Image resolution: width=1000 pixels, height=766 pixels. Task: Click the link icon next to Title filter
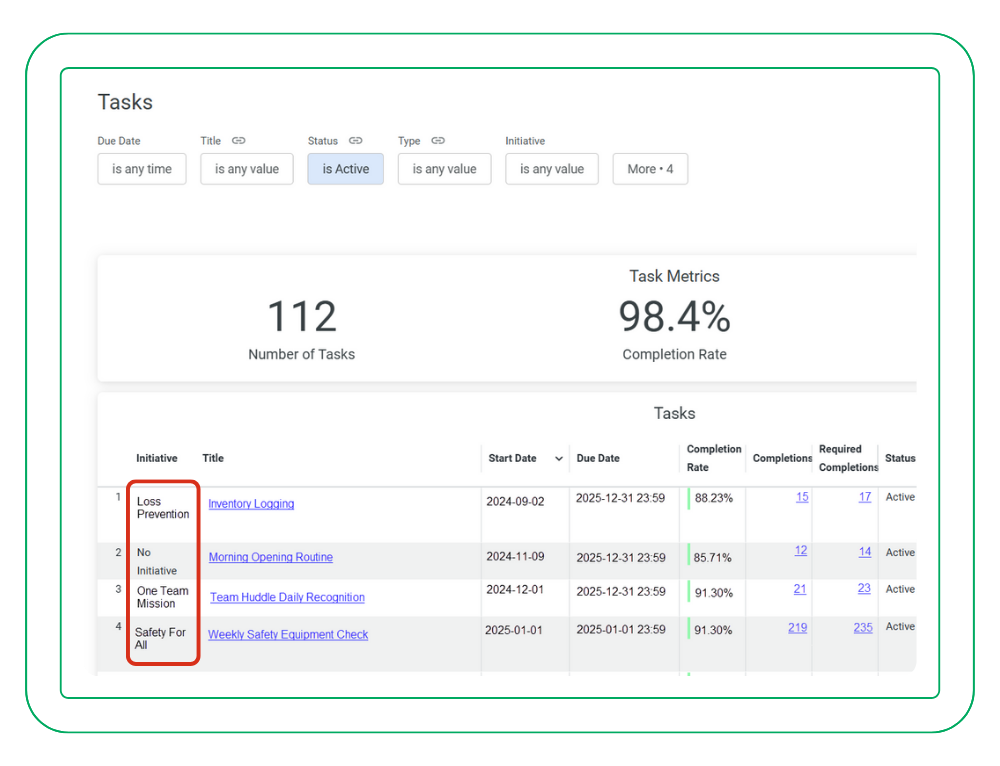[239, 140]
